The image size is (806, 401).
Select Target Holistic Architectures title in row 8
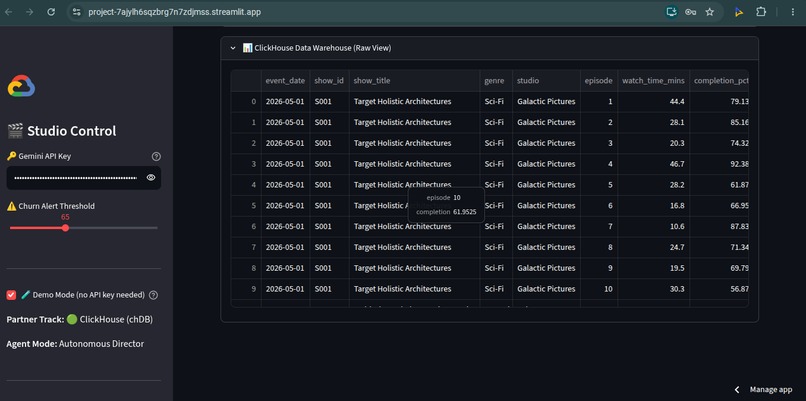click(414, 268)
